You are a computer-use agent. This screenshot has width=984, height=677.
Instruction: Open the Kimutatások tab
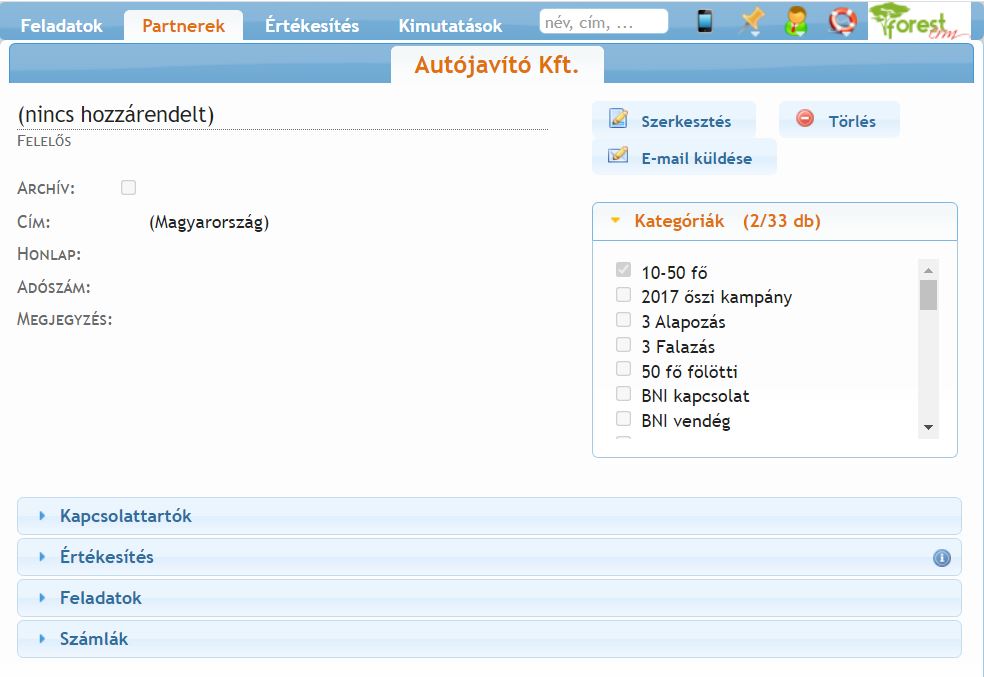pos(450,26)
